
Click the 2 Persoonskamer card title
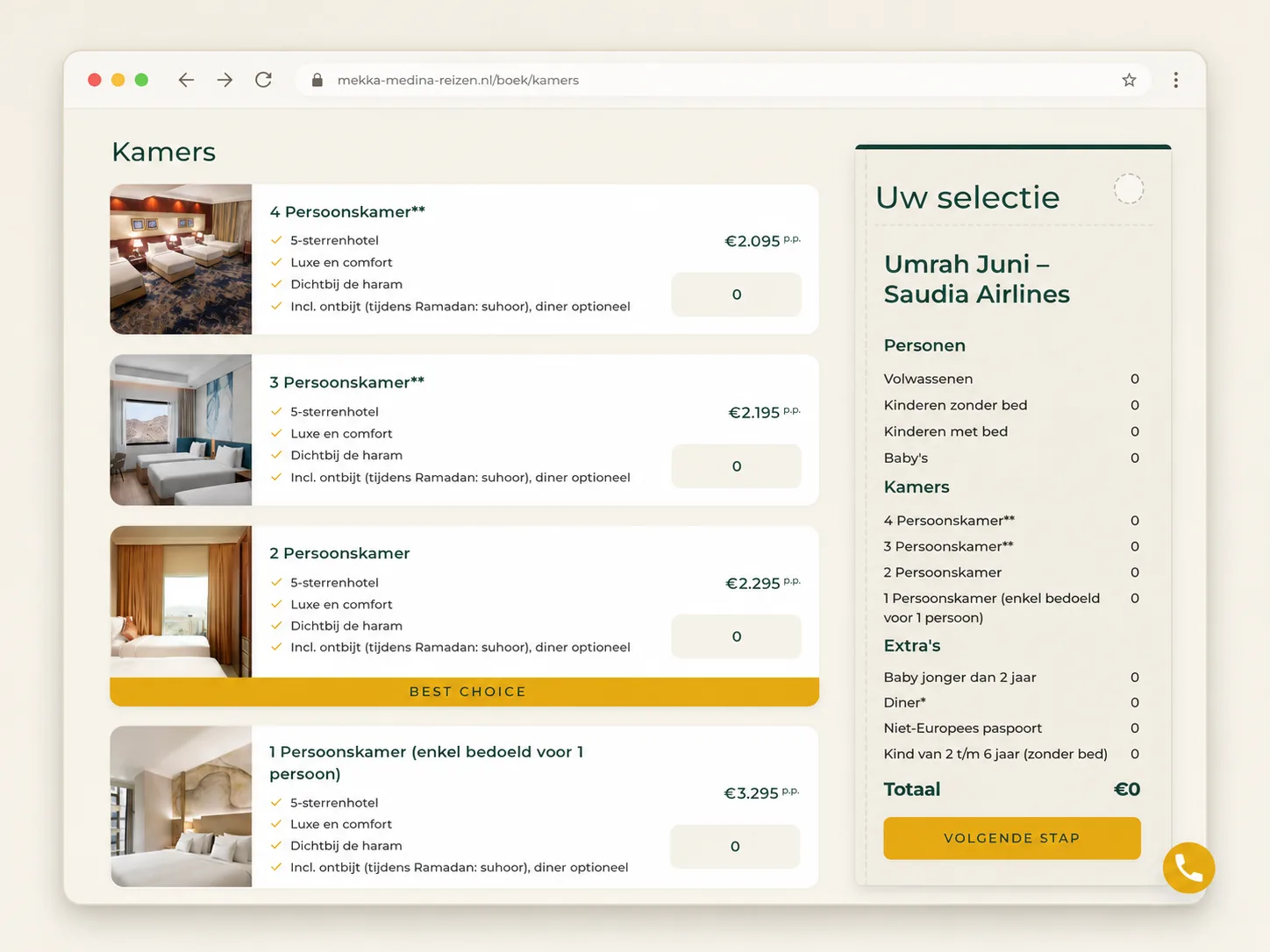(x=339, y=553)
